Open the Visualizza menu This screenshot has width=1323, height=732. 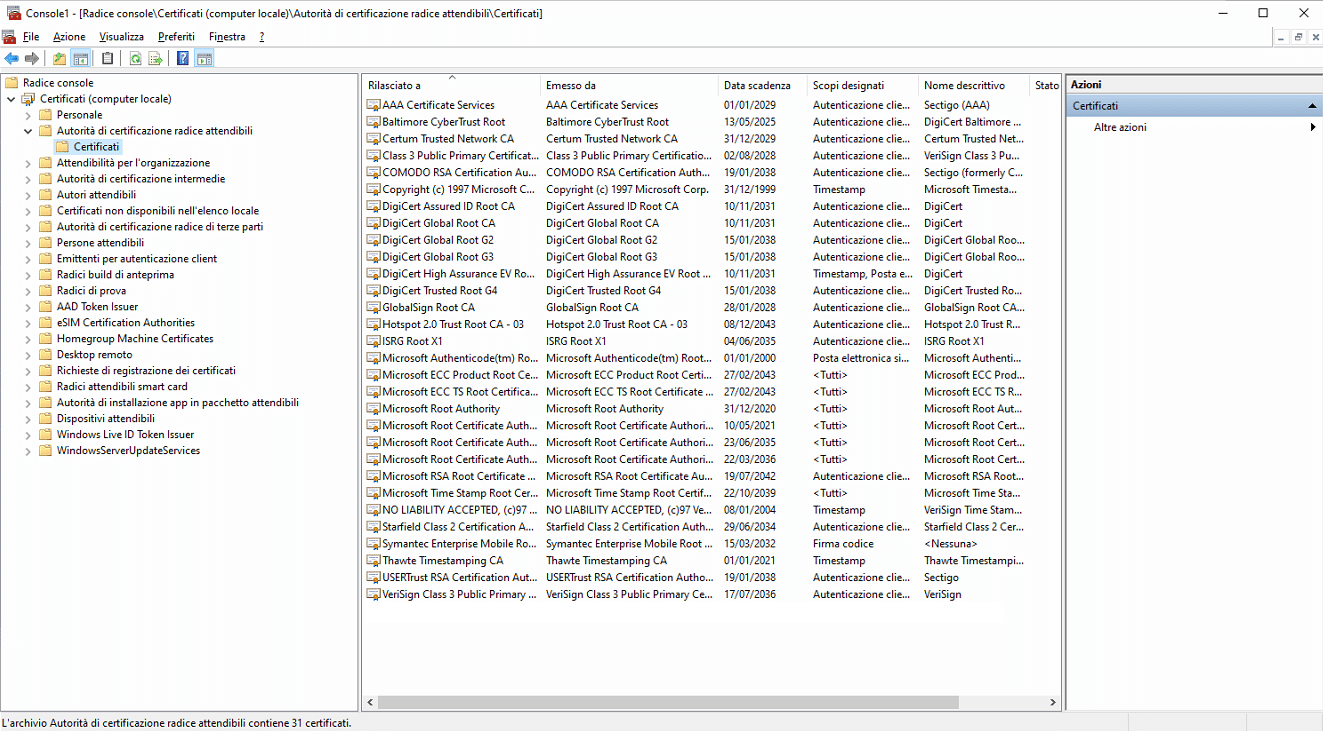122,36
